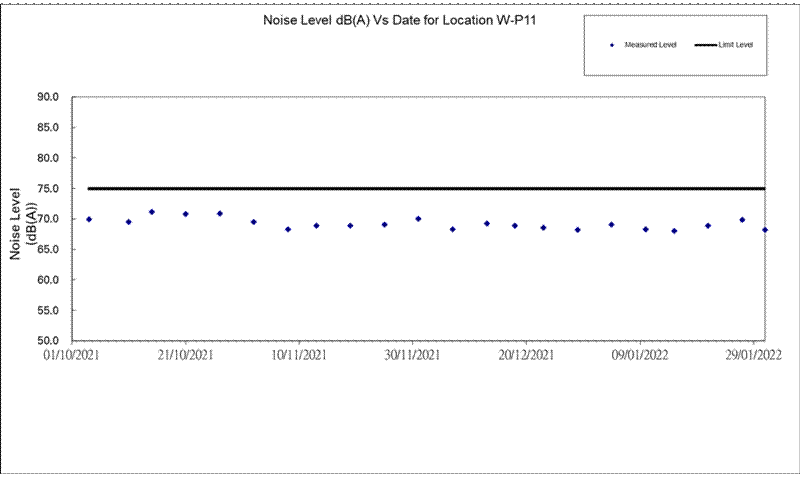Click the diamond marker icon in legend

coord(611,45)
